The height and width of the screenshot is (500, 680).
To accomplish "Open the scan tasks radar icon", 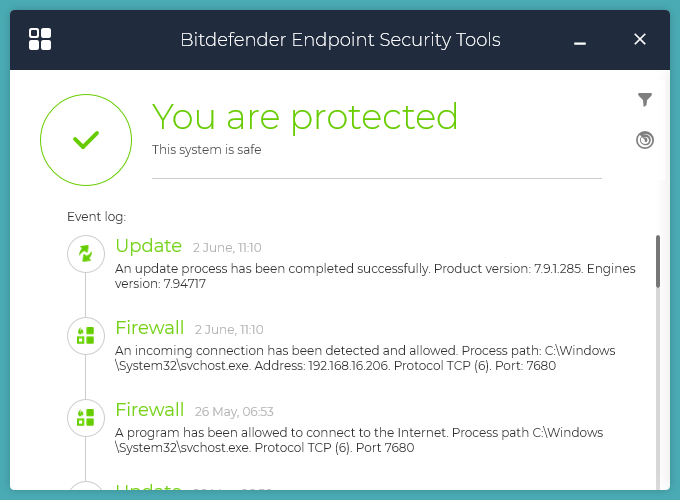I will click(645, 140).
